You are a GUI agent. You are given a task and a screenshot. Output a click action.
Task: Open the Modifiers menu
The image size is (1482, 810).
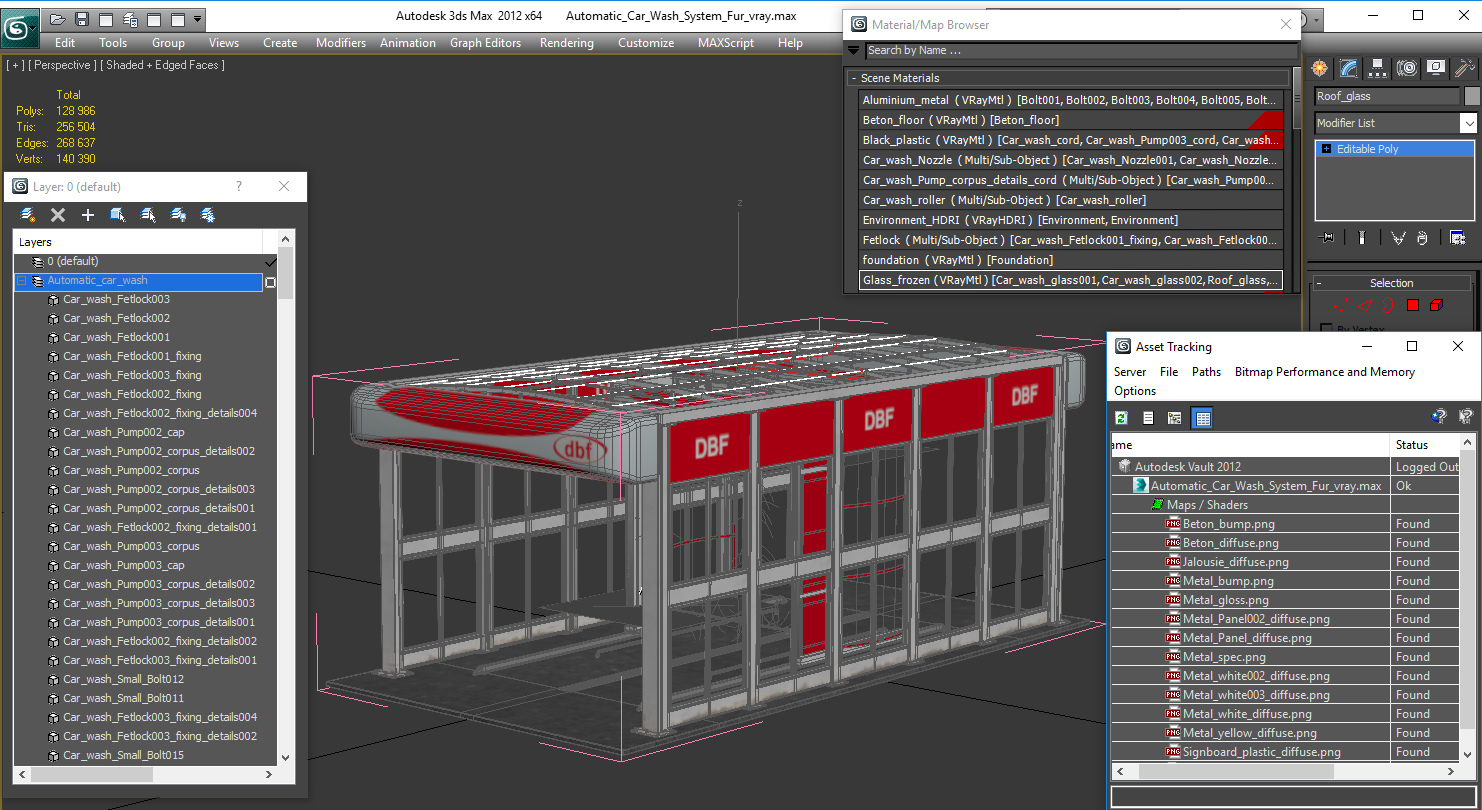tap(341, 43)
